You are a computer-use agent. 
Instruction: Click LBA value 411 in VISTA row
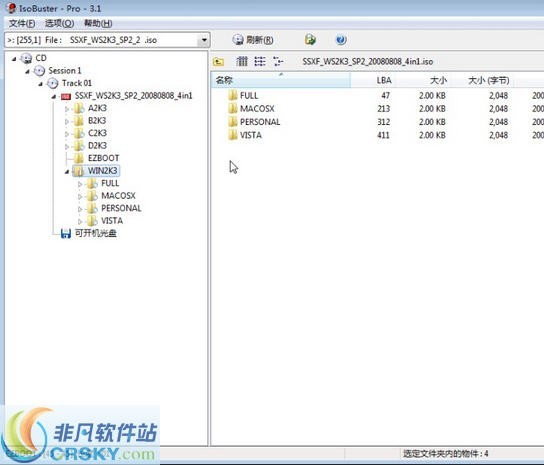pyautogui.click(x=384, y=135)
